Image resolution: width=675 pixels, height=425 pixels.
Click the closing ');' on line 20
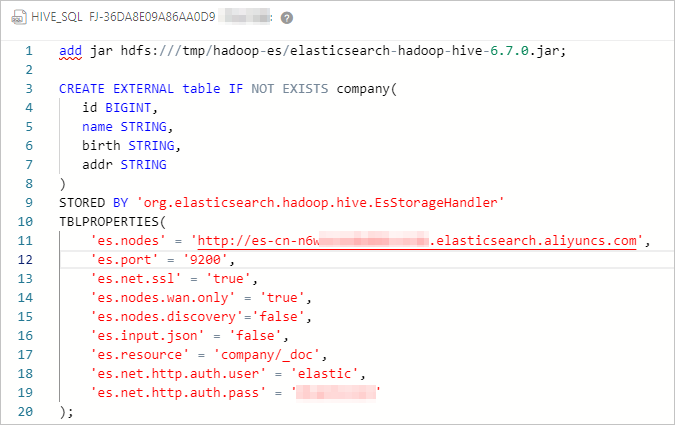click(x=66, y=412)
